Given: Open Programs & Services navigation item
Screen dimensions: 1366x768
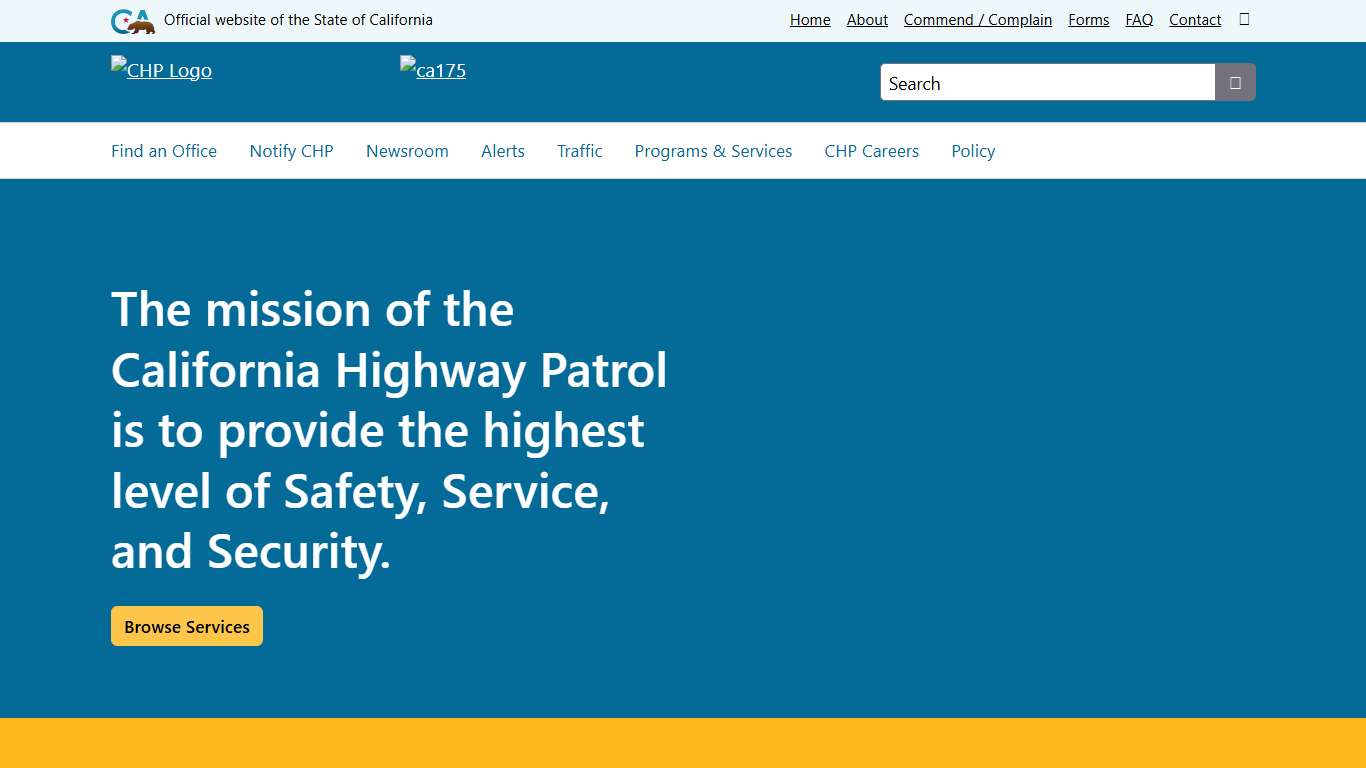Looking at the screenshot, I should [713, 150].
